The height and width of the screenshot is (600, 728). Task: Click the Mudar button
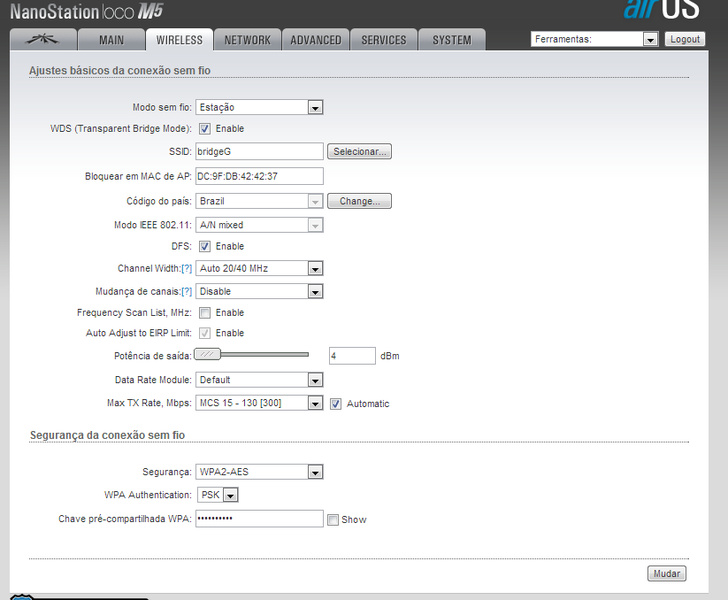pos(667,574)
